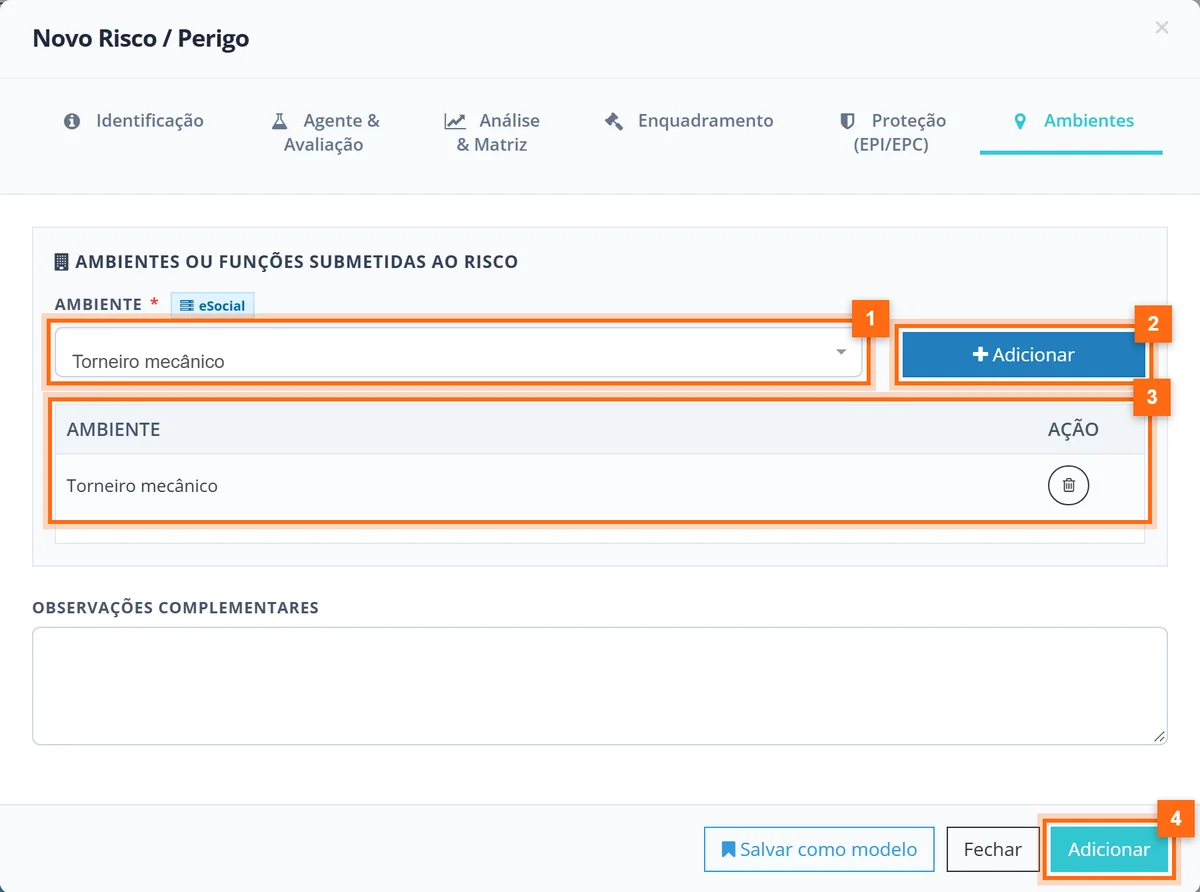Click the info icon beside Identificação
Viewport: 1200px width, 892px height.
pos(72,121)
